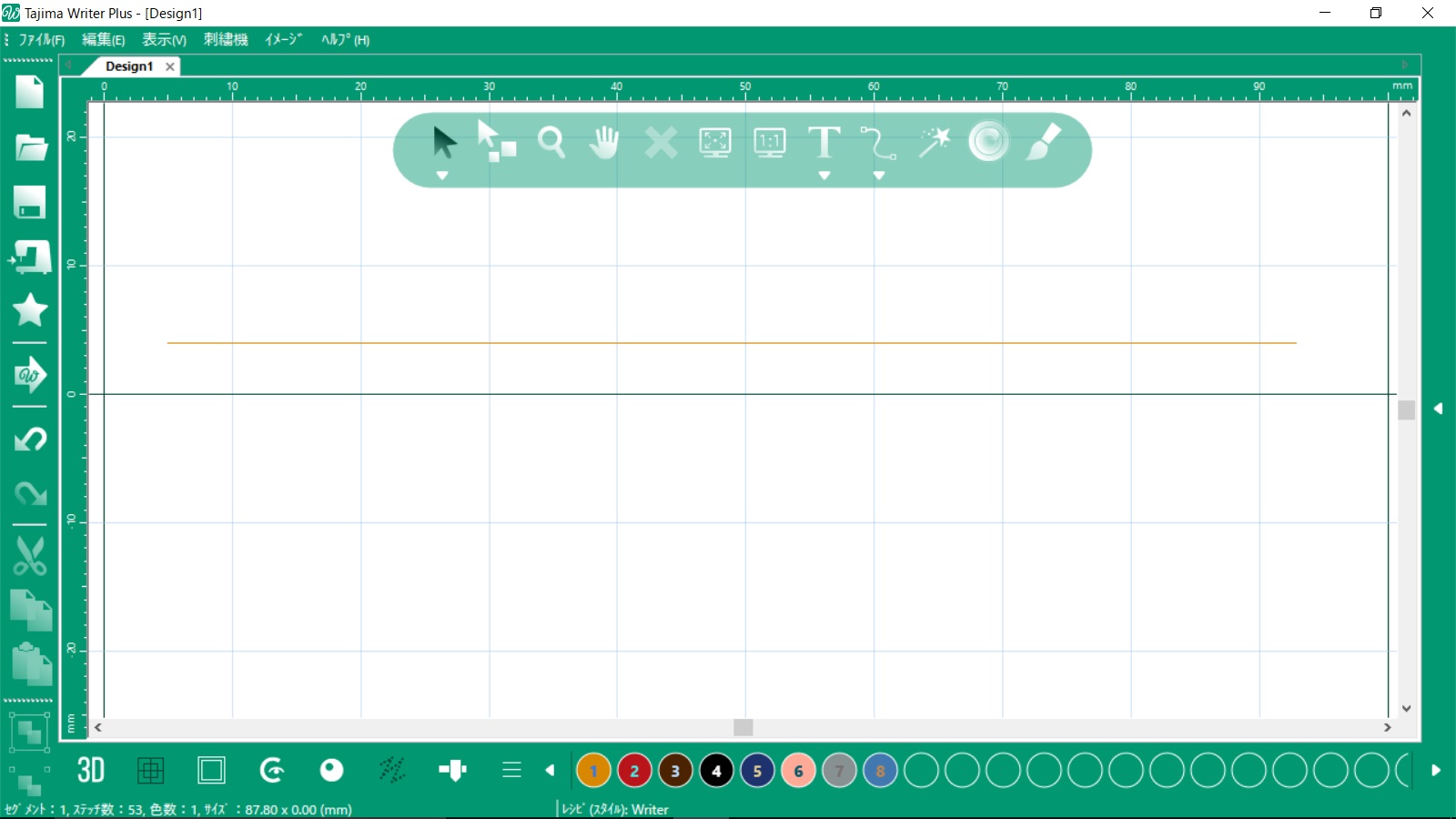Image resolution: width=1456 pixels, height=819 pixels.
Task: Select gray thread color 7
Action: coord(839,771)
